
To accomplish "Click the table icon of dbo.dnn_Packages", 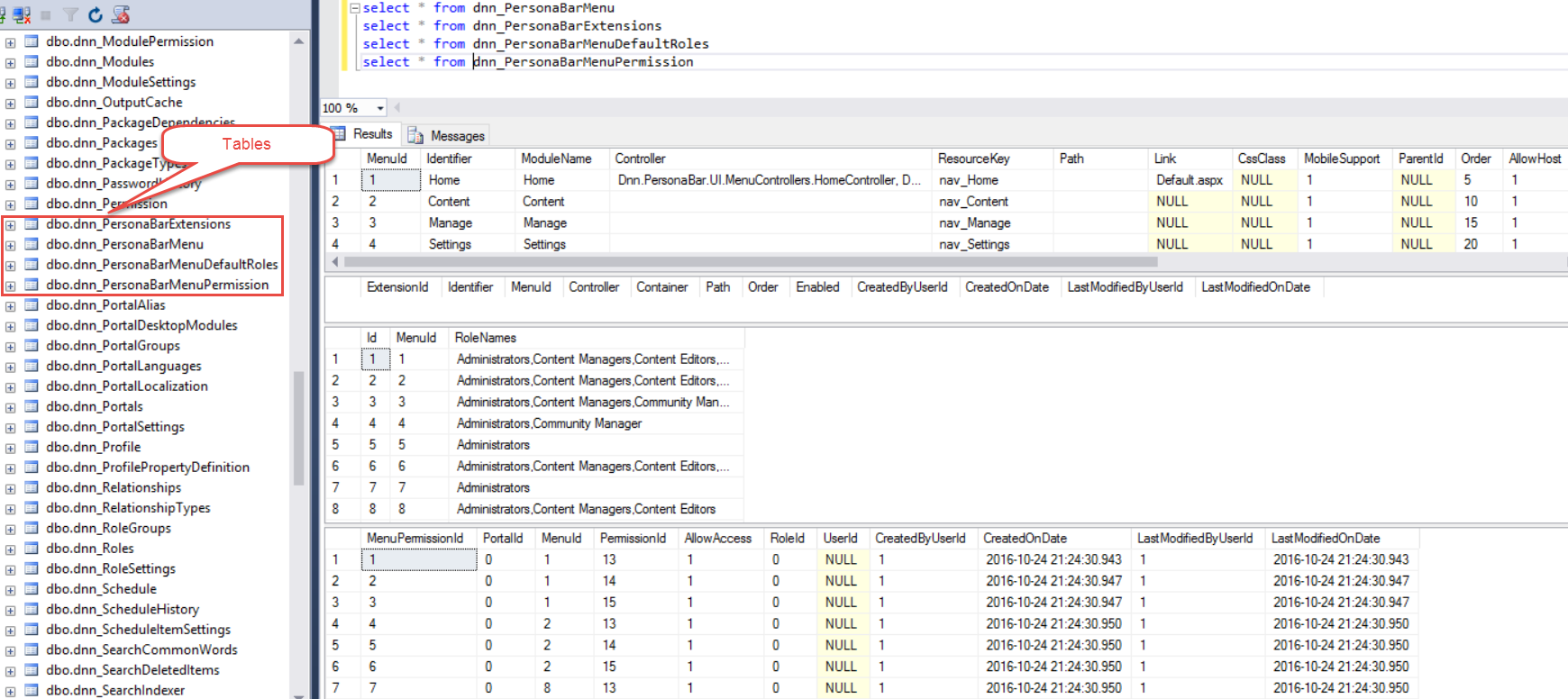I will (x=32, y=142).
